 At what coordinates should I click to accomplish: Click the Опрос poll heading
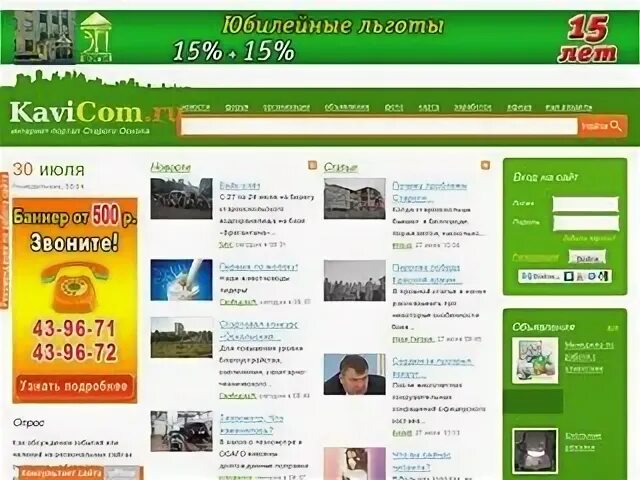coord(29,422)
